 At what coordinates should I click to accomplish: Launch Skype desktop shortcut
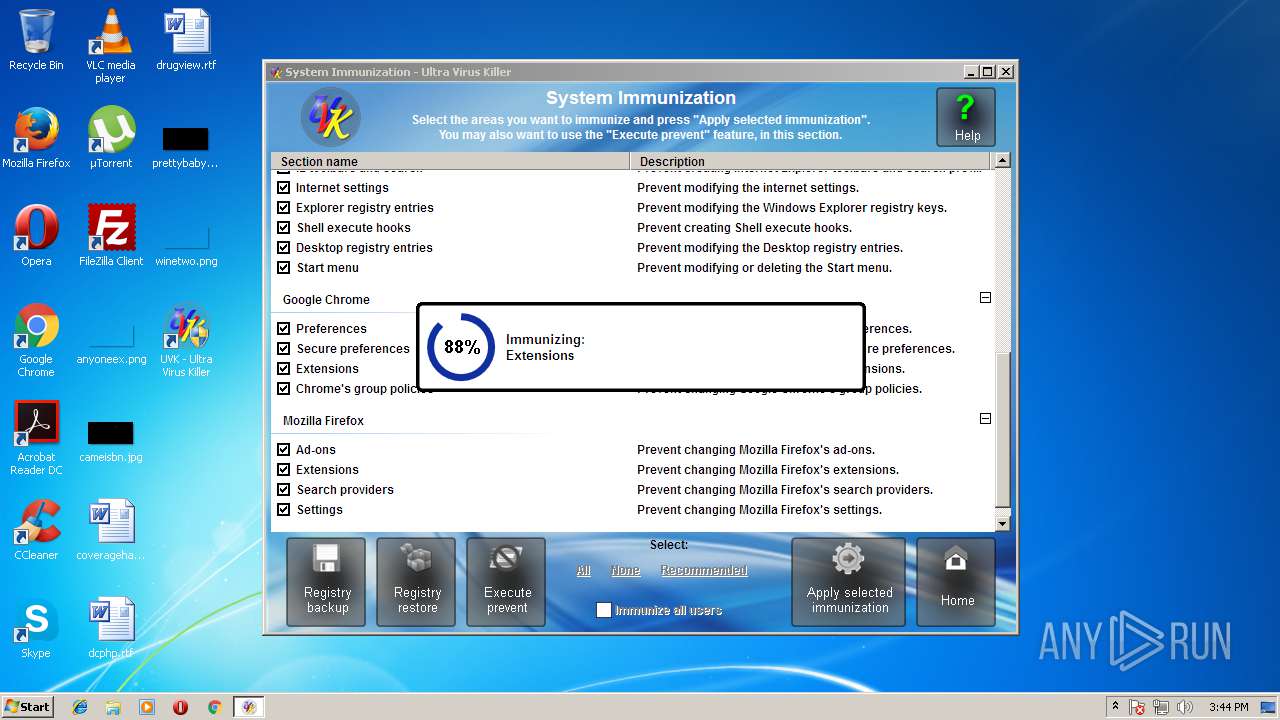(x=36, y=628)
